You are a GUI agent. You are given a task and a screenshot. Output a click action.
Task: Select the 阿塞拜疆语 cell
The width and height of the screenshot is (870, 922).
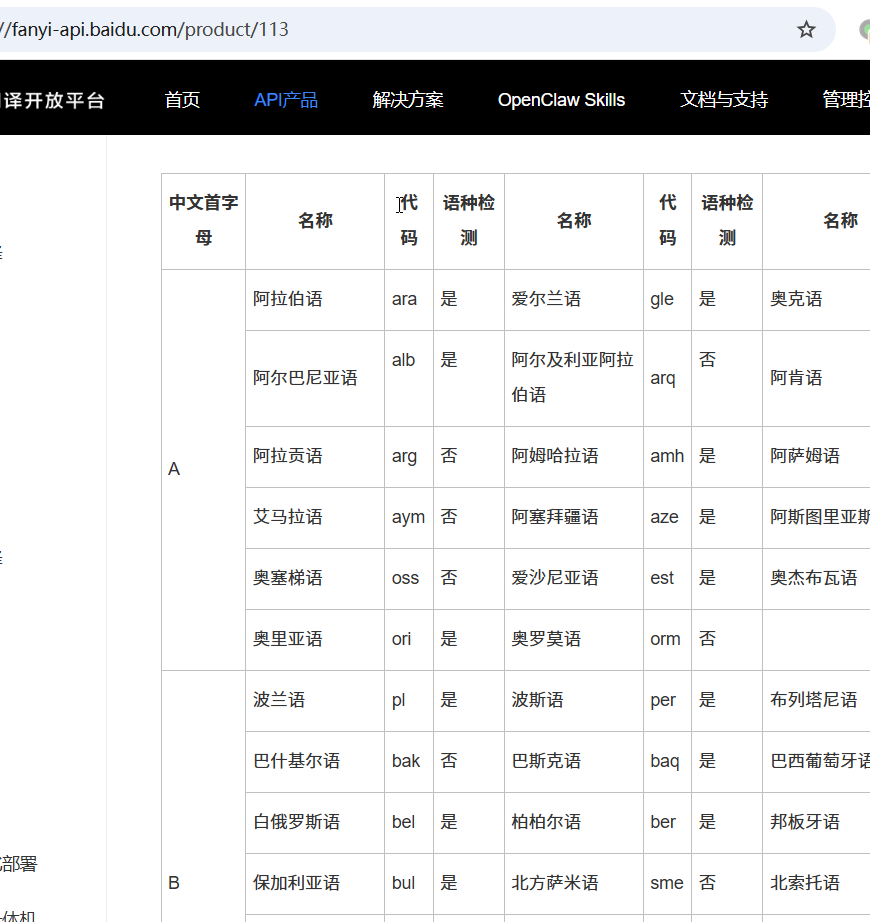pos(574,518)
